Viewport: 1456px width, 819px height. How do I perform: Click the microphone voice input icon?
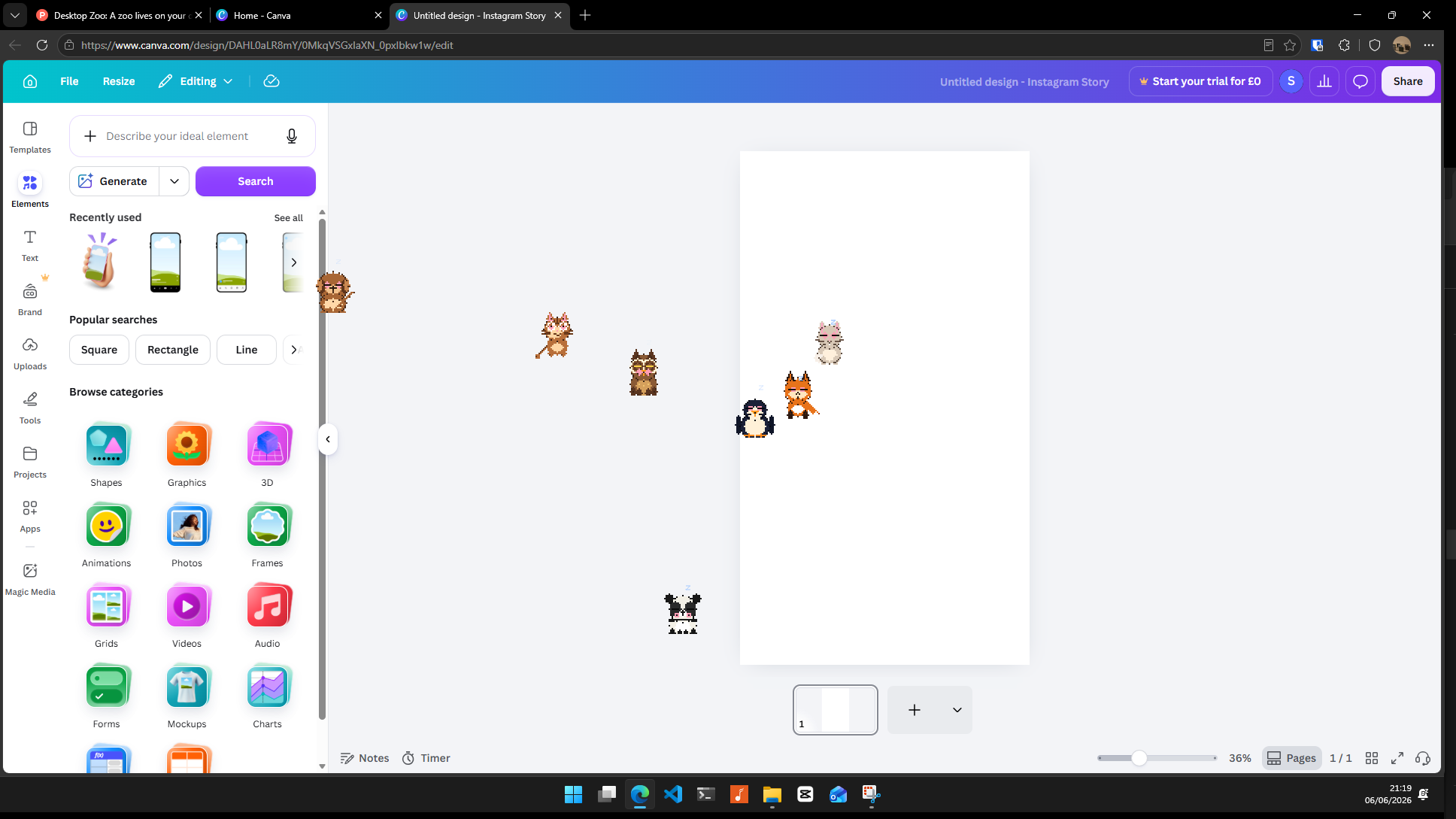click(x=292, y=136)
